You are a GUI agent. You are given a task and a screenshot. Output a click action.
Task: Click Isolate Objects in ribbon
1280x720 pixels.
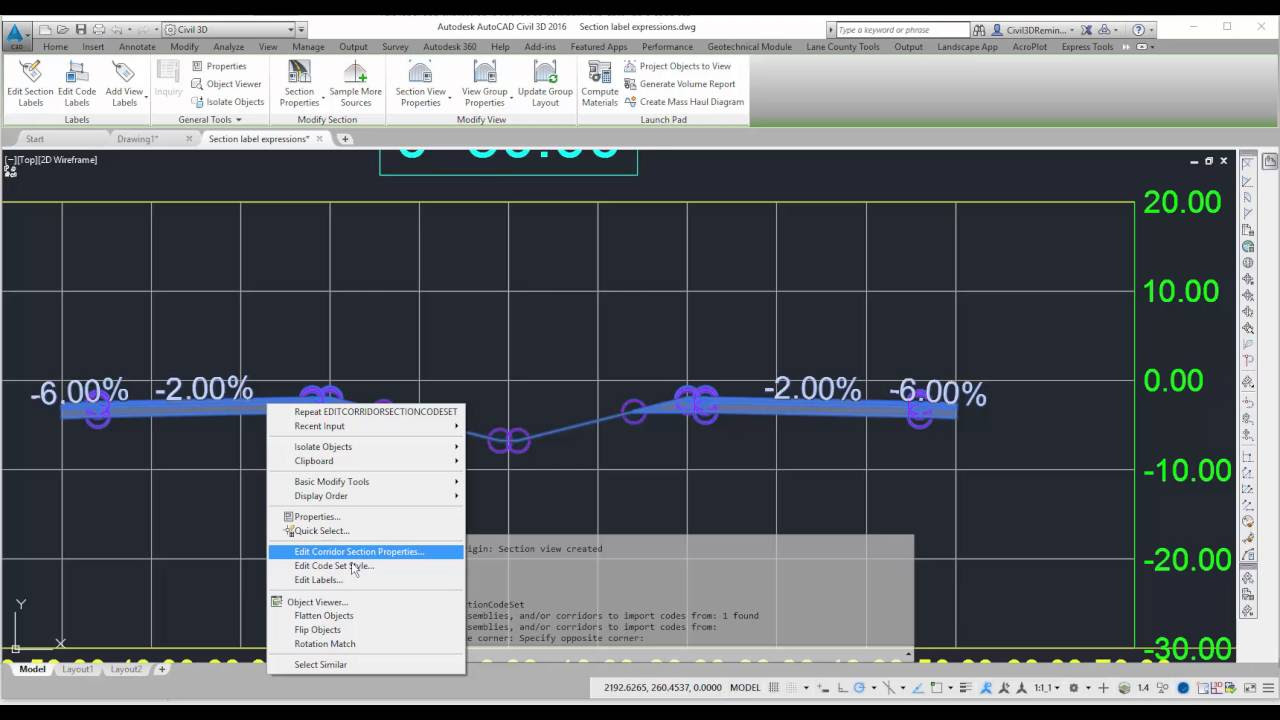point(227,102)
